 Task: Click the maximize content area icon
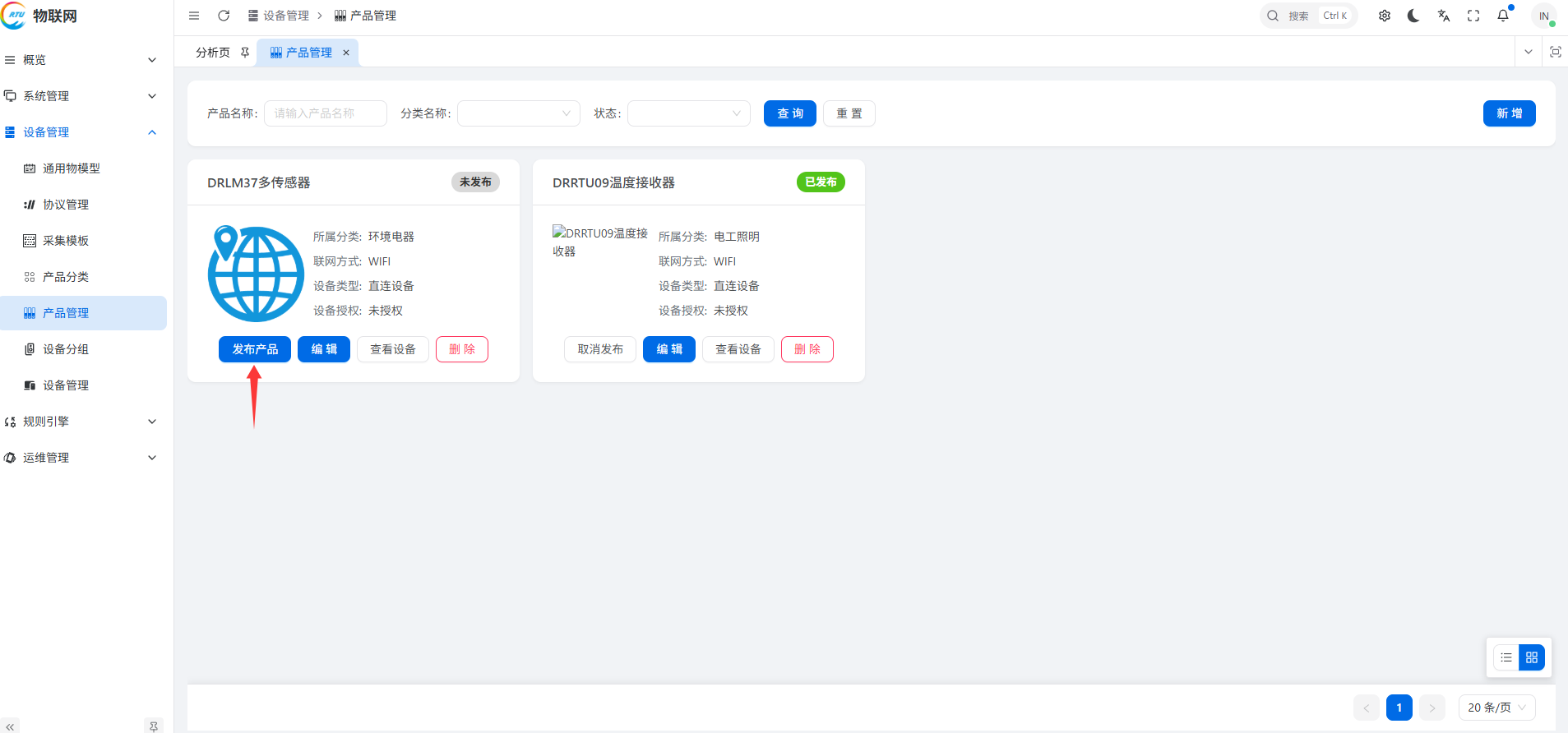[1556, 52]
